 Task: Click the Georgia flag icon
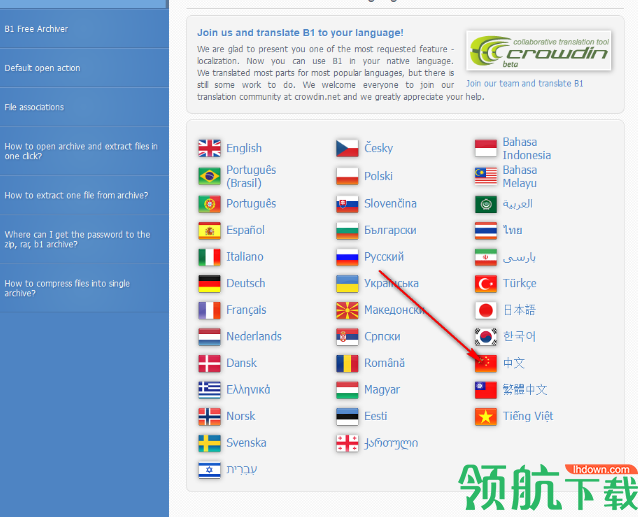[x=347, y=443]
